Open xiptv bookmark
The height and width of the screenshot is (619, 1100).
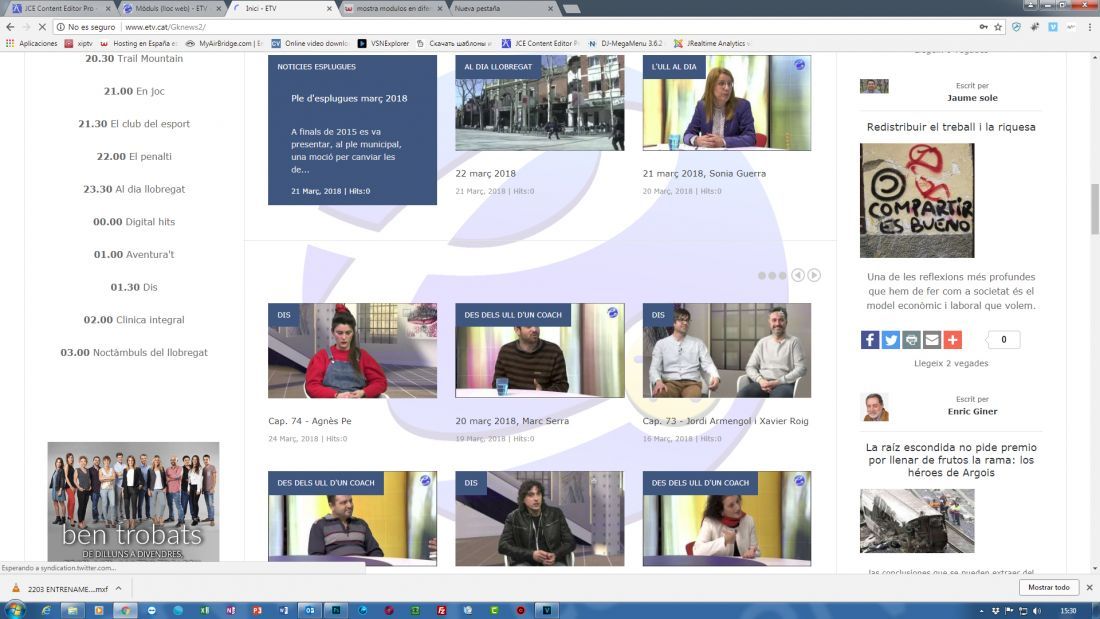pyautogui.click(x=79, y=44)
